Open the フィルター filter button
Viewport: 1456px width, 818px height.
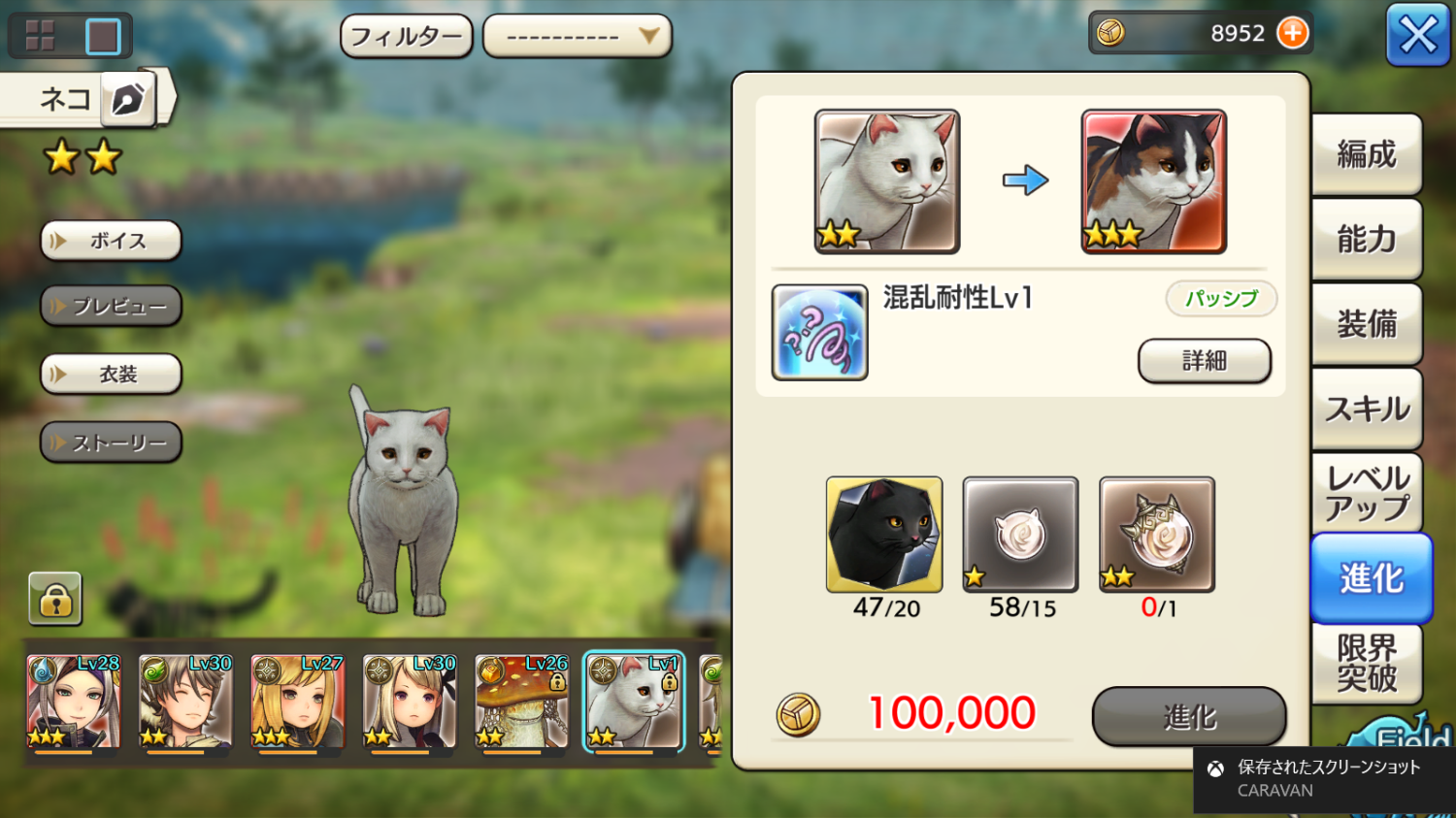(x=406, y=36)
